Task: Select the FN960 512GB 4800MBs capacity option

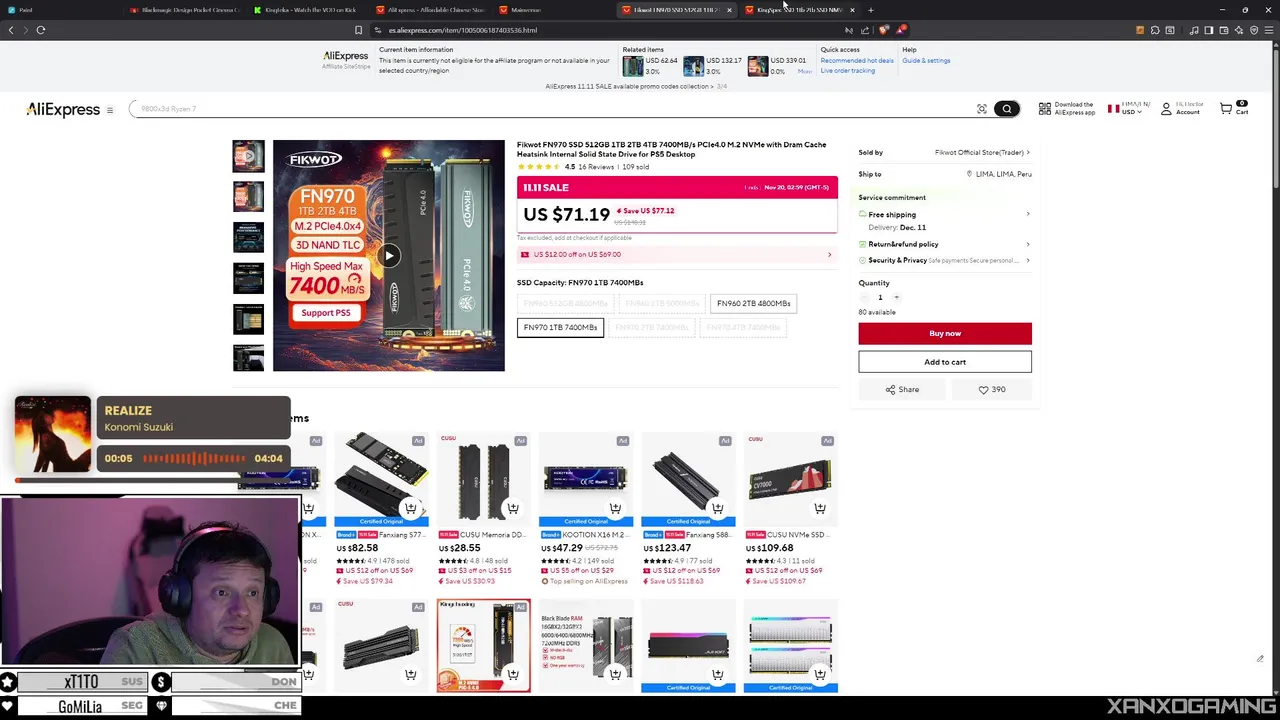Action: [x=565, y=303]
